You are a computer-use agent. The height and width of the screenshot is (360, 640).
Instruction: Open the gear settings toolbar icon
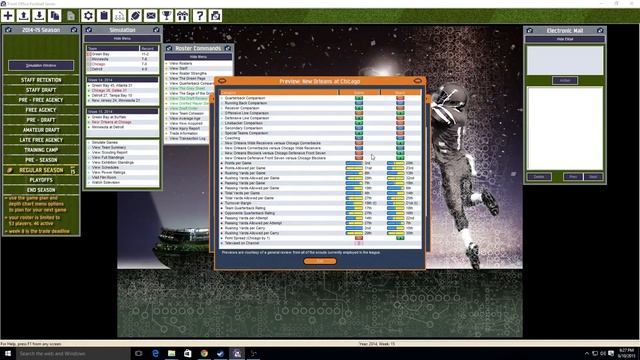click(88, 16)
